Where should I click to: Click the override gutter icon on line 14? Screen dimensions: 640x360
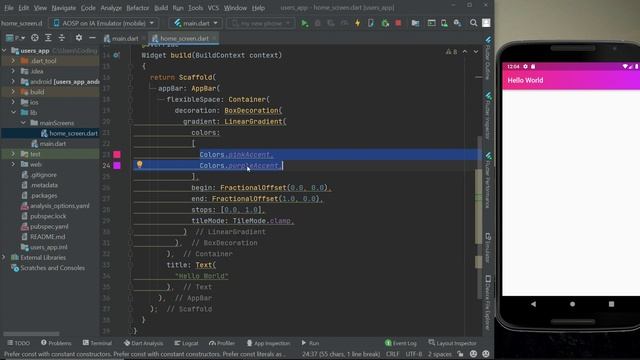[116, 55]
